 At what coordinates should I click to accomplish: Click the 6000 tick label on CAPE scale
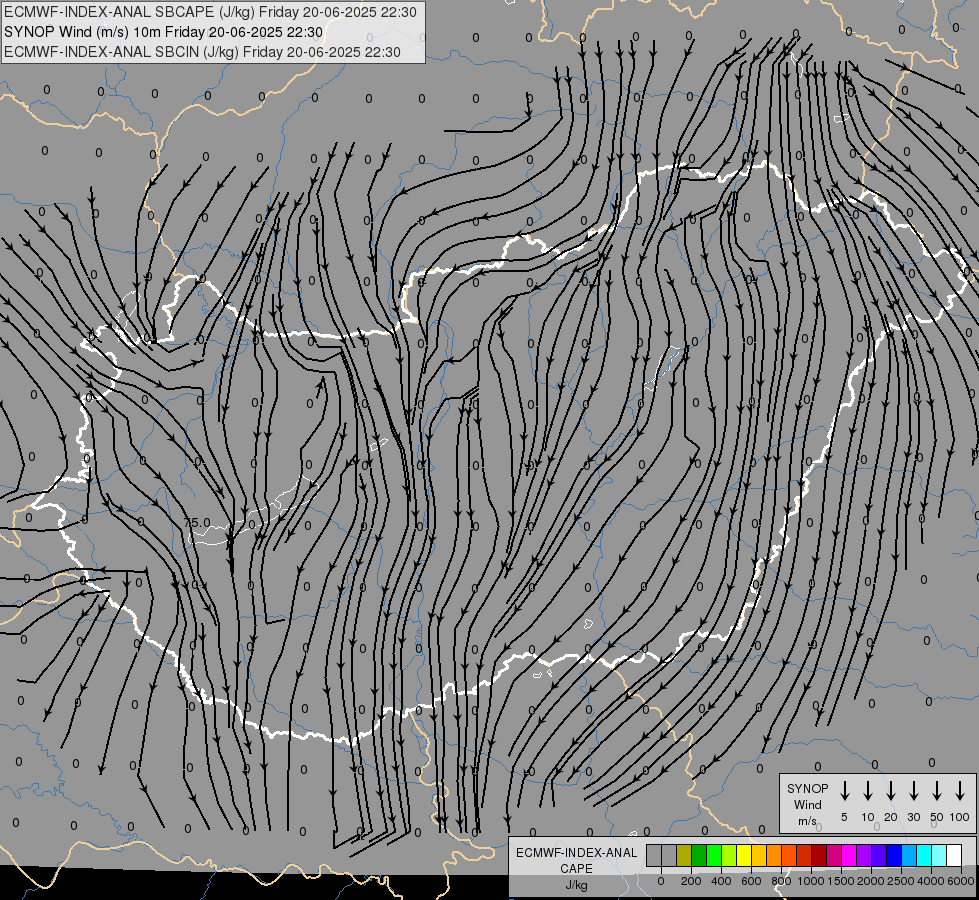point(961,881)
